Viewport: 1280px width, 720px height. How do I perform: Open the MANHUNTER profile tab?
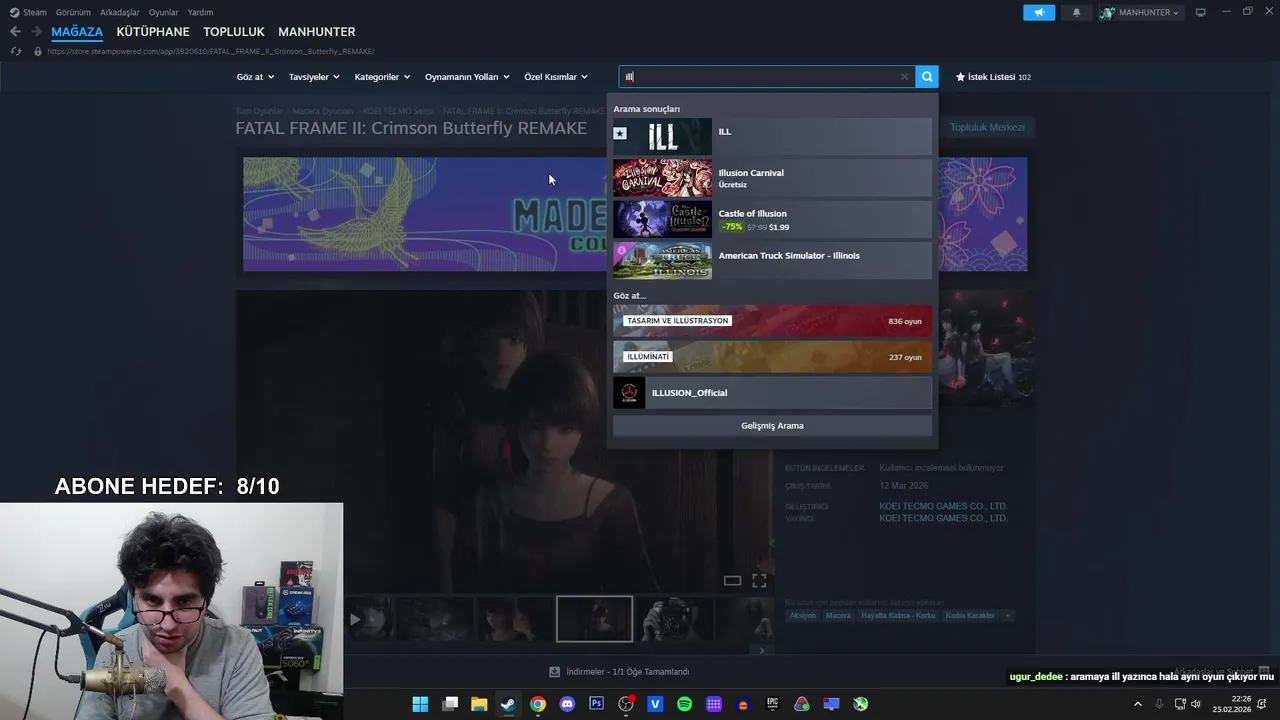317,32
